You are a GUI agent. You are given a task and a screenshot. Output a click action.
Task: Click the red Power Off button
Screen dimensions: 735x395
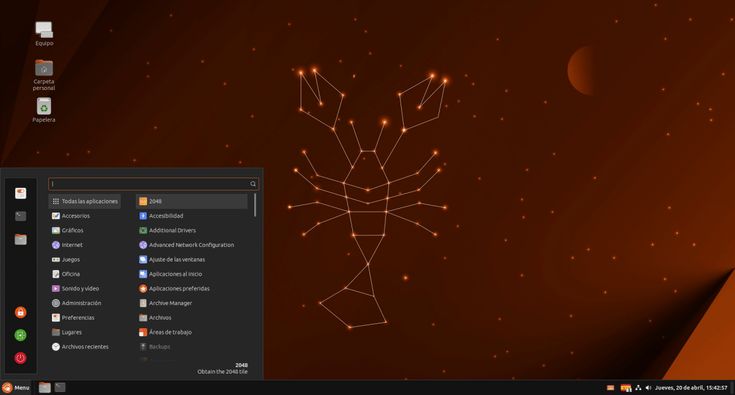(20, 358)
